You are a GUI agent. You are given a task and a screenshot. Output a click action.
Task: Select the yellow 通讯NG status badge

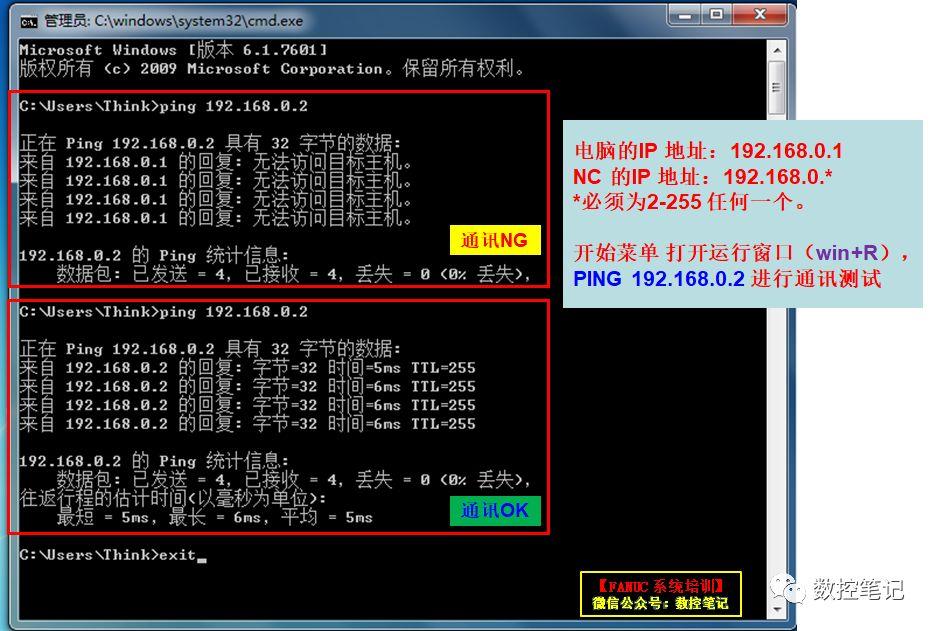click(x=495, y=238)
